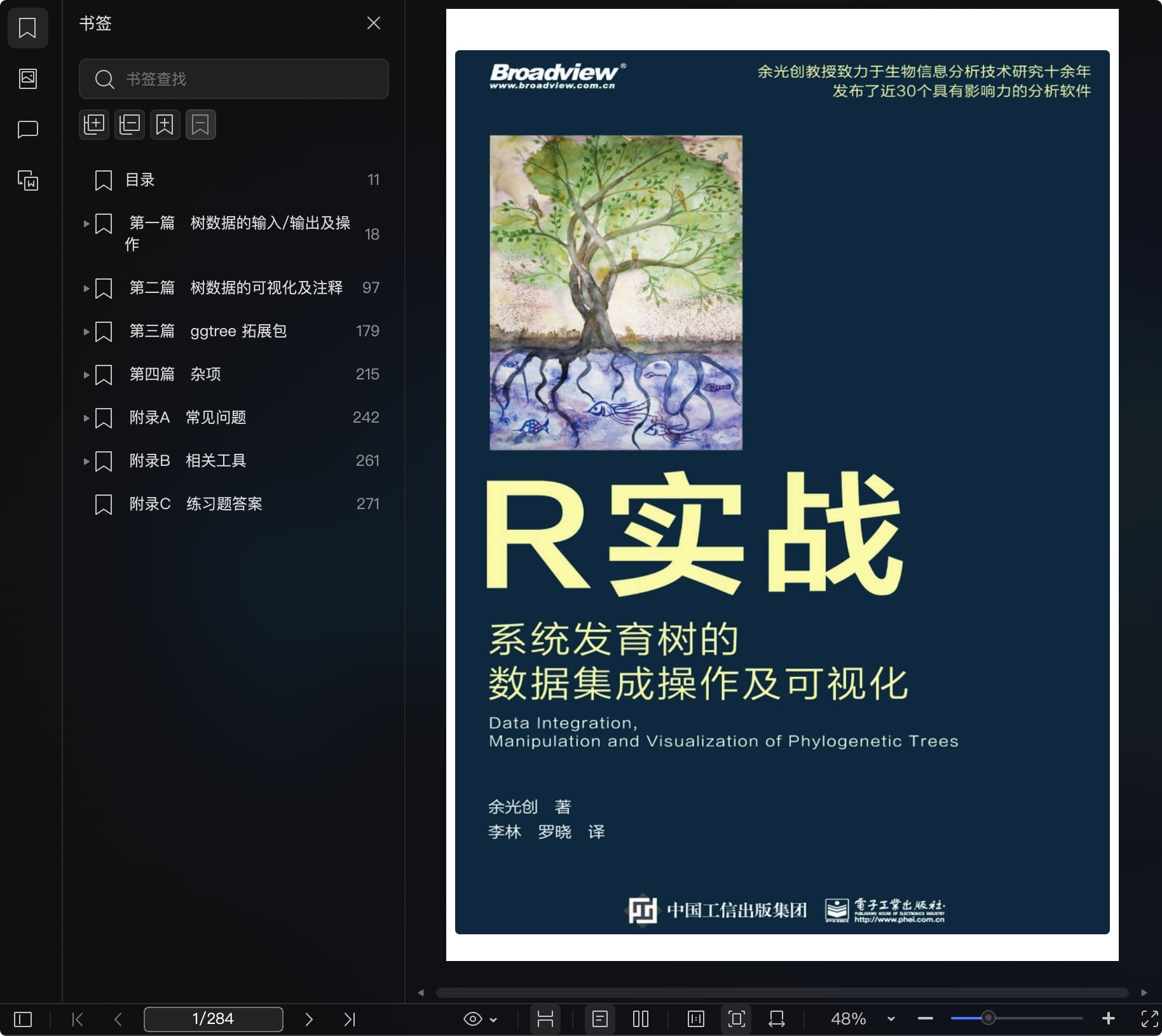1162x1036 pixels.
Task: Click the scroll right arrow
Action: 1144,993
